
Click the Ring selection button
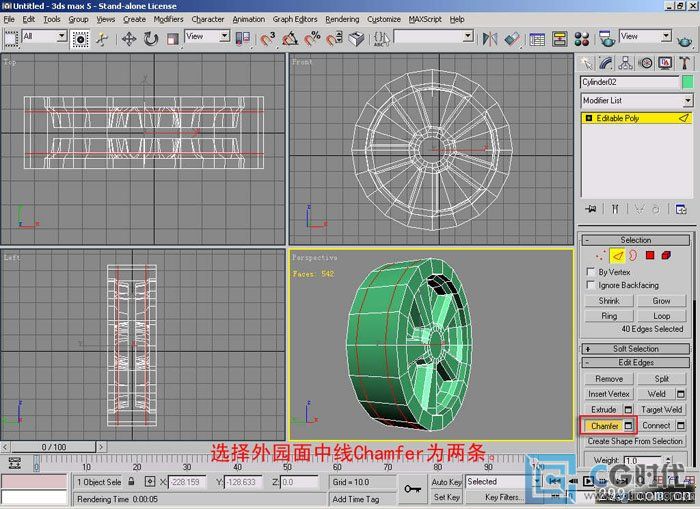coord(609,316)
